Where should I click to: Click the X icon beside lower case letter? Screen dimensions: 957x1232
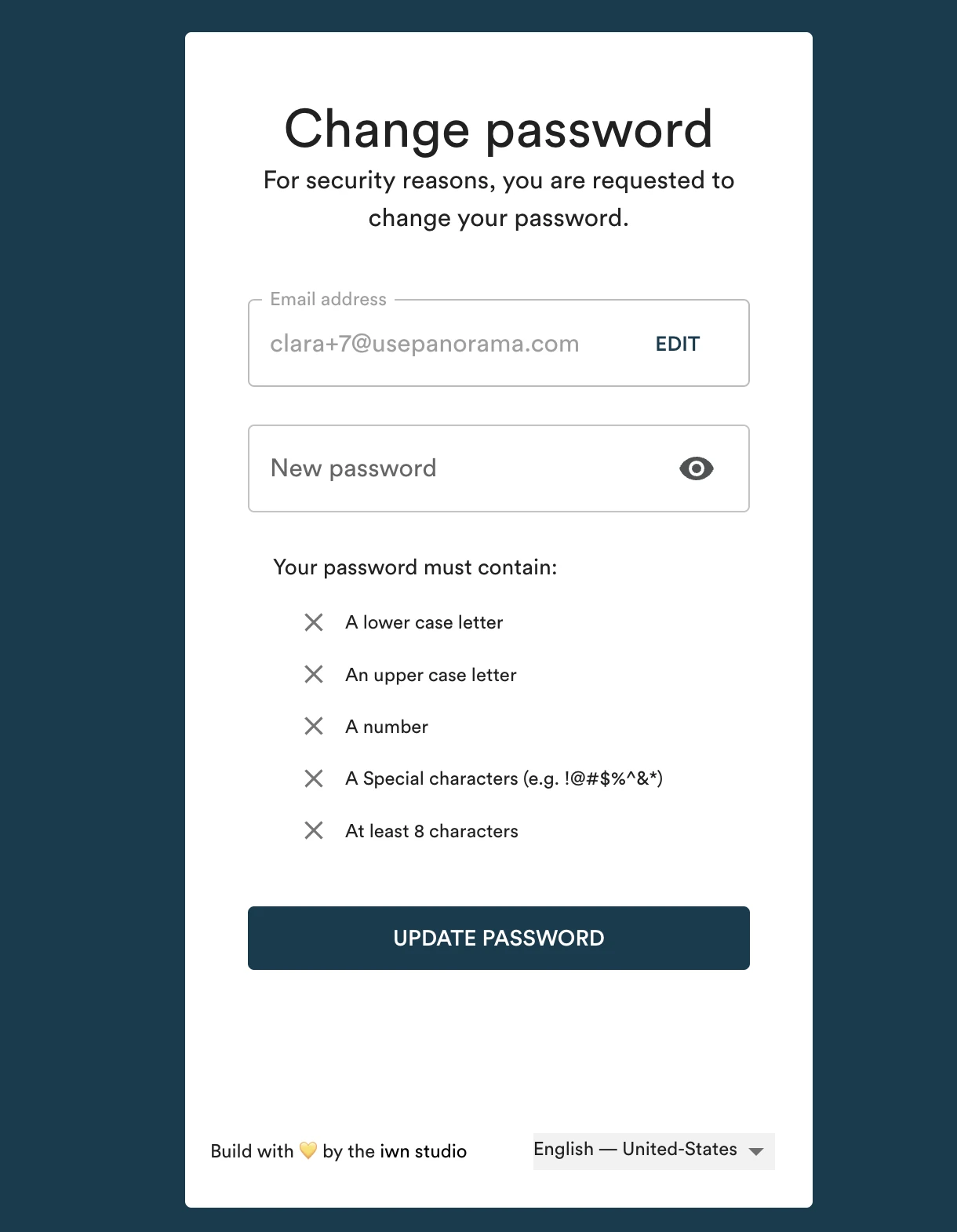pyautogui.click(x=314, y=622)
